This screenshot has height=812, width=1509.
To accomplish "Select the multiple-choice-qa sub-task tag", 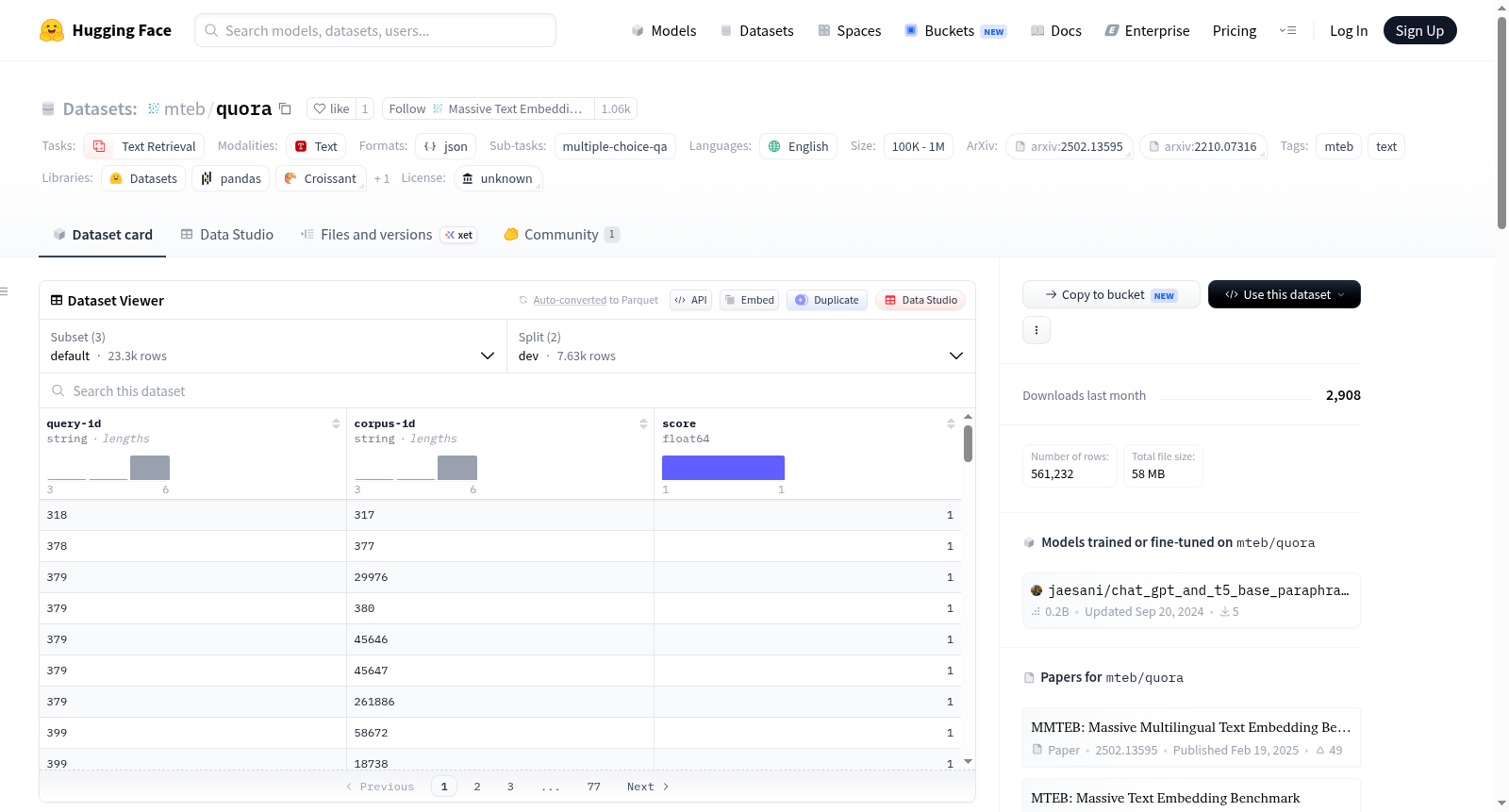I will pos(615,146).
